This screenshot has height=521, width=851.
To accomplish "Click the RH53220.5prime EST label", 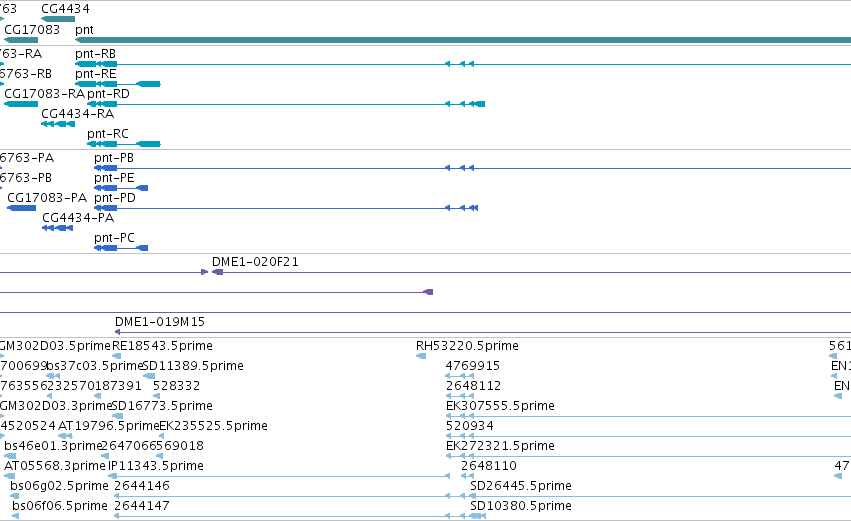I will (x=467, y=346).
